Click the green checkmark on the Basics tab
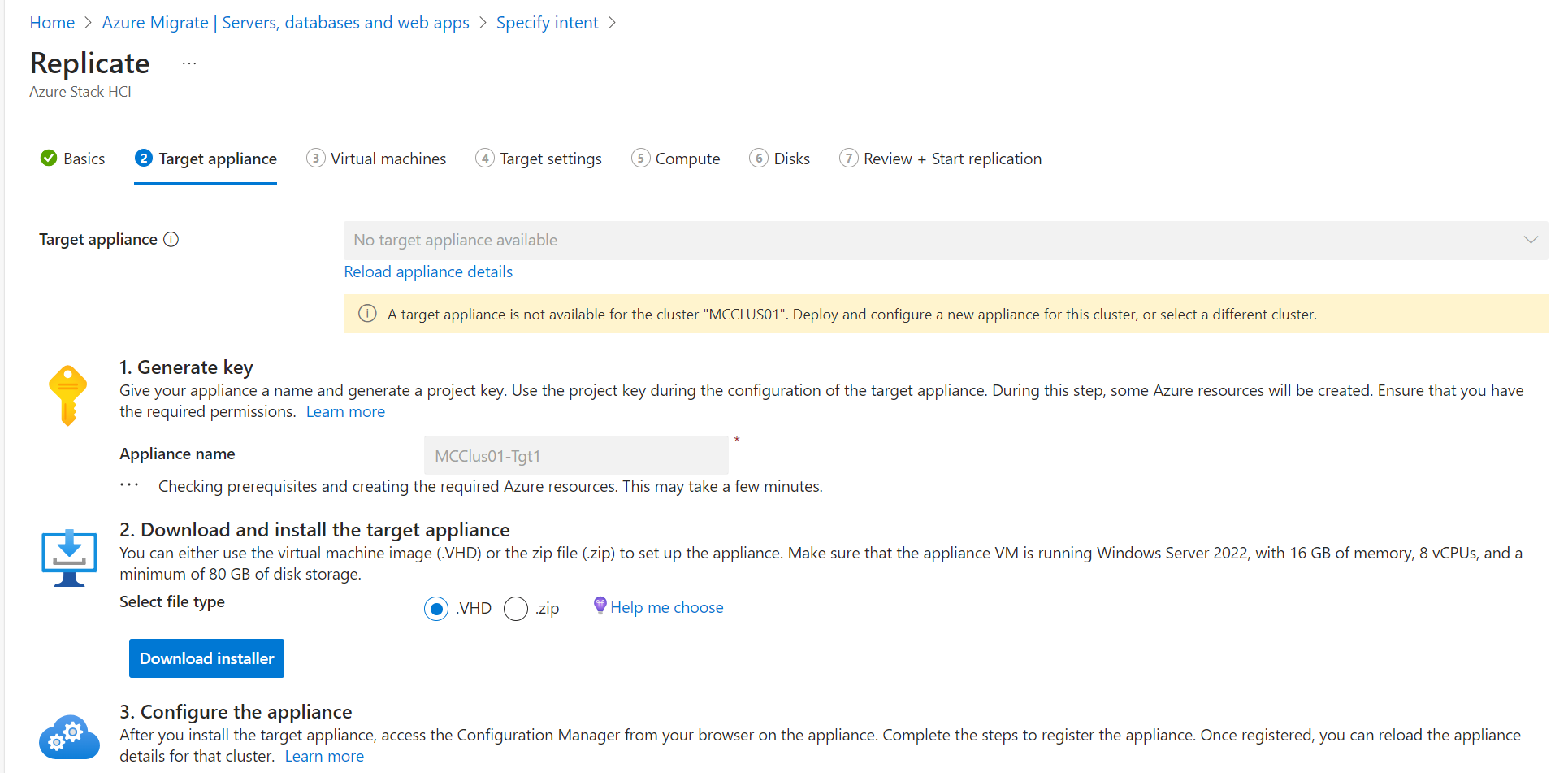Viewport: 1568px width, 773px height. click(x=48, y=158)
